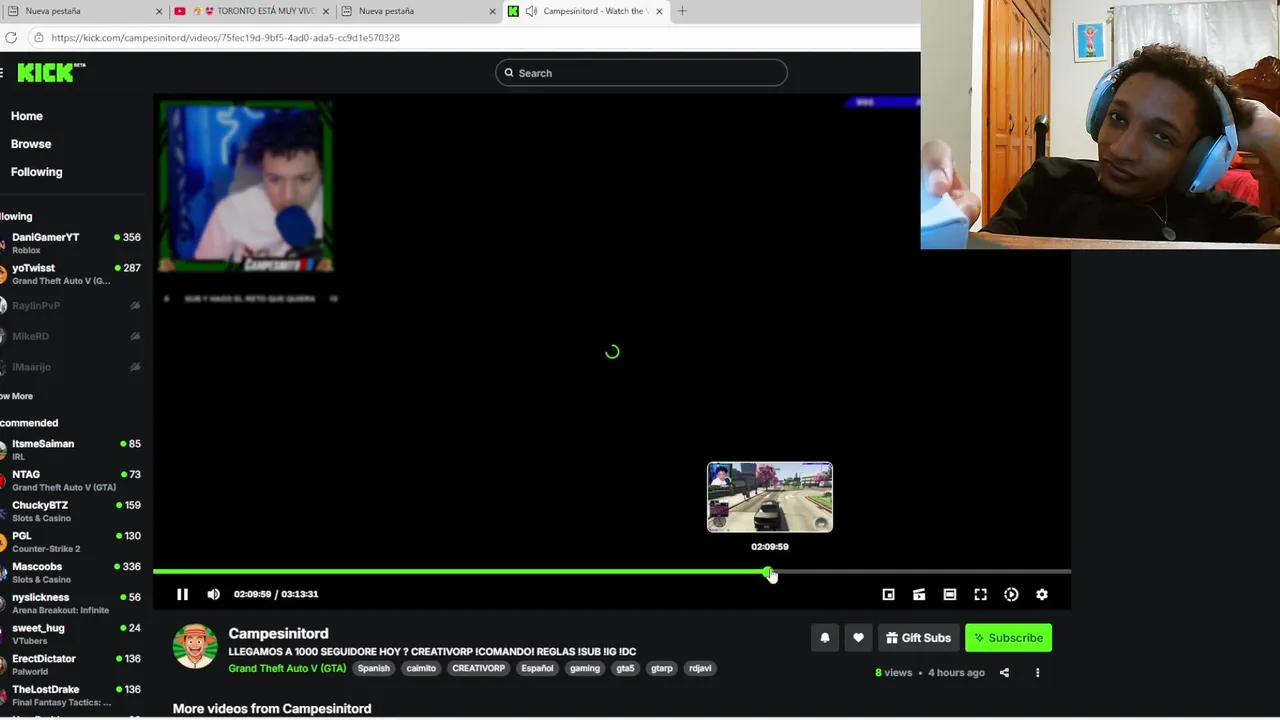1280x720 pixels.
Task: Select the rdjavi tag
Action: [700, 668]
